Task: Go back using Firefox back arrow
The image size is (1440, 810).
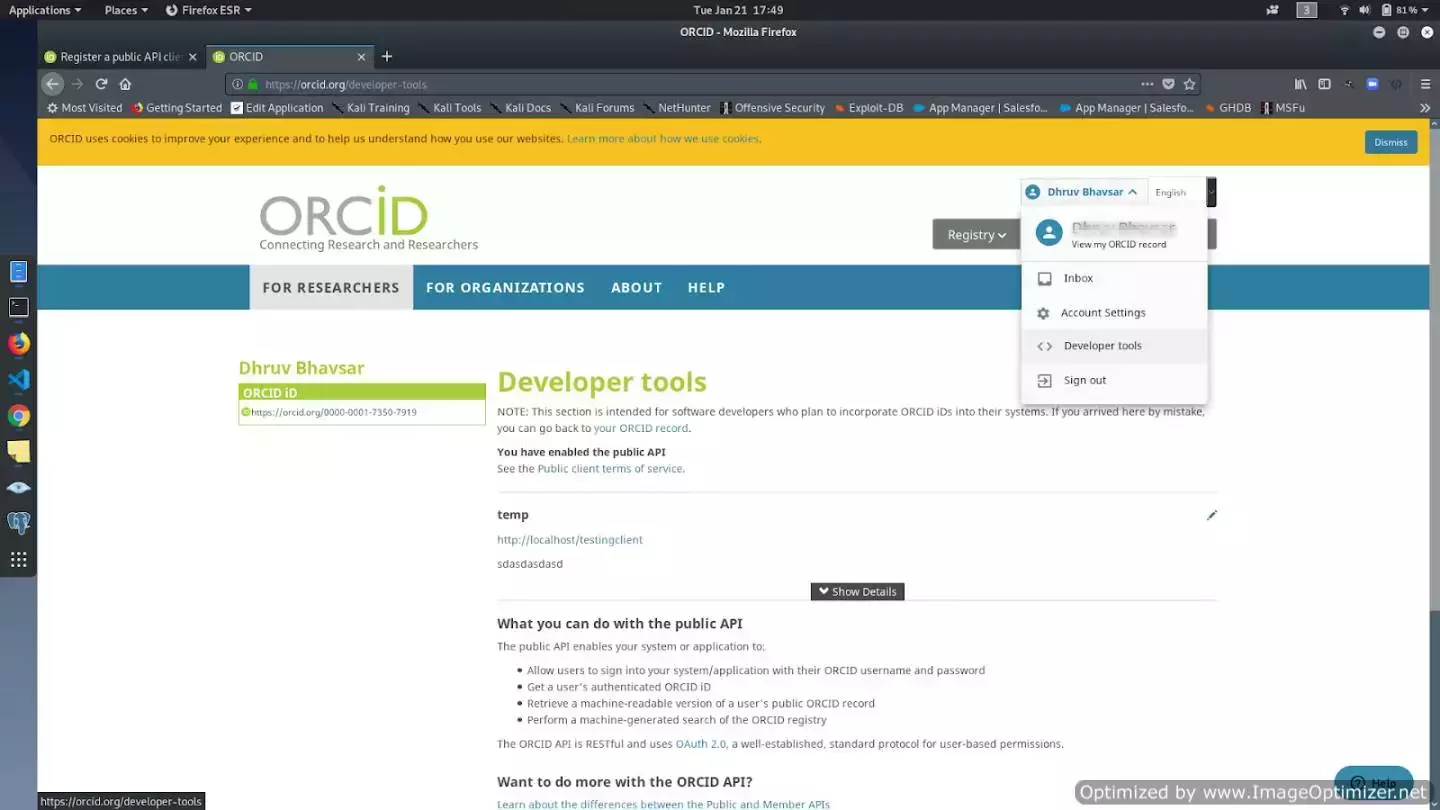Action: click(53, 84)
